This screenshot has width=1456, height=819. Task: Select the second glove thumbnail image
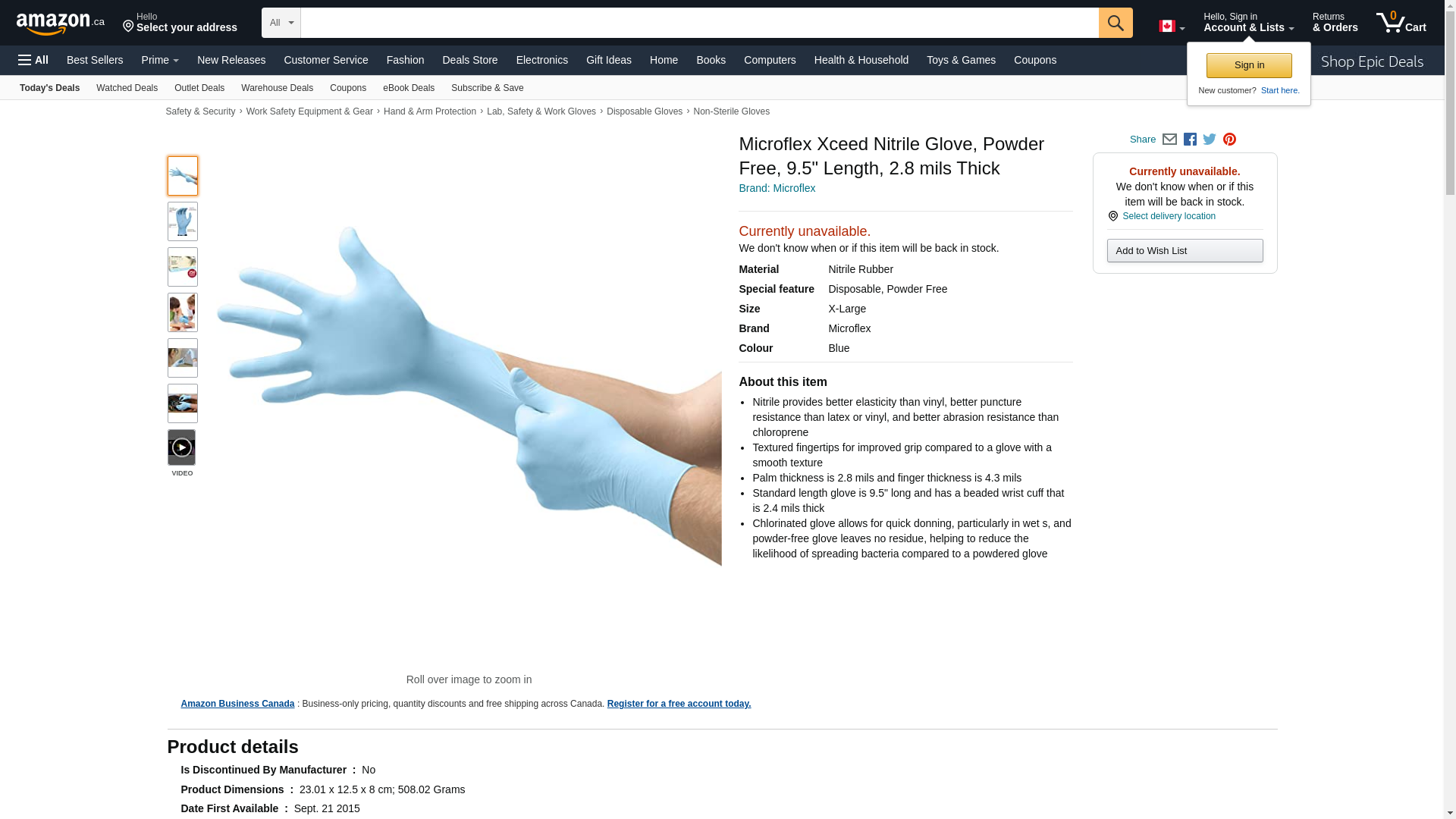click(x=183, y=221)
